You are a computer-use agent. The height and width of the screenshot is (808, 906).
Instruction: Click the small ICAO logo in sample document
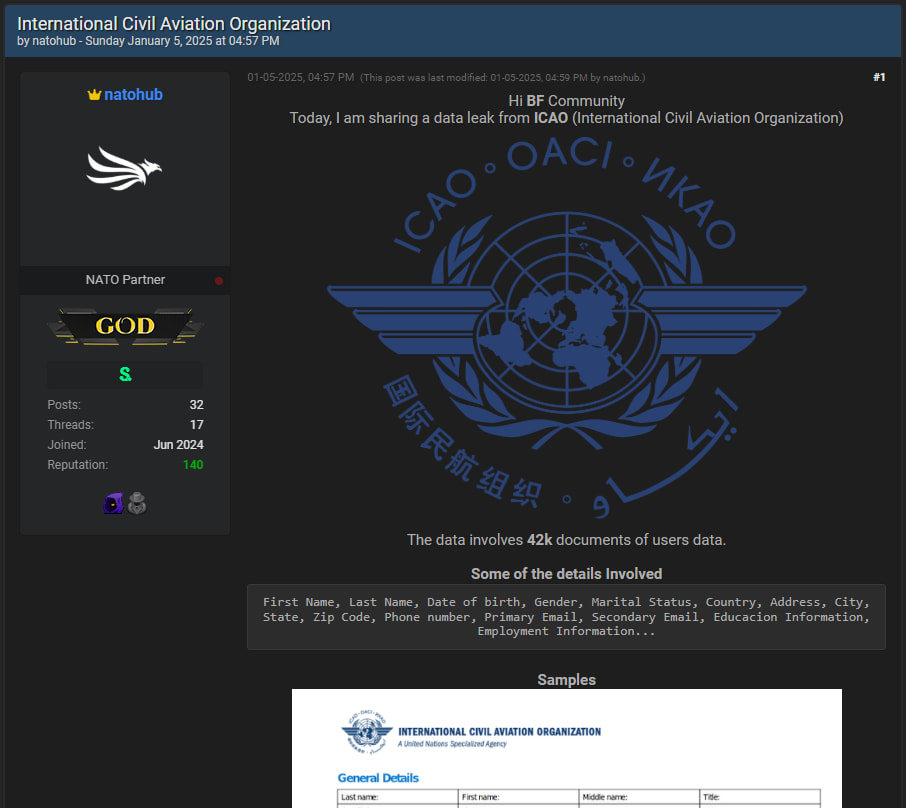tap(366, 732)
